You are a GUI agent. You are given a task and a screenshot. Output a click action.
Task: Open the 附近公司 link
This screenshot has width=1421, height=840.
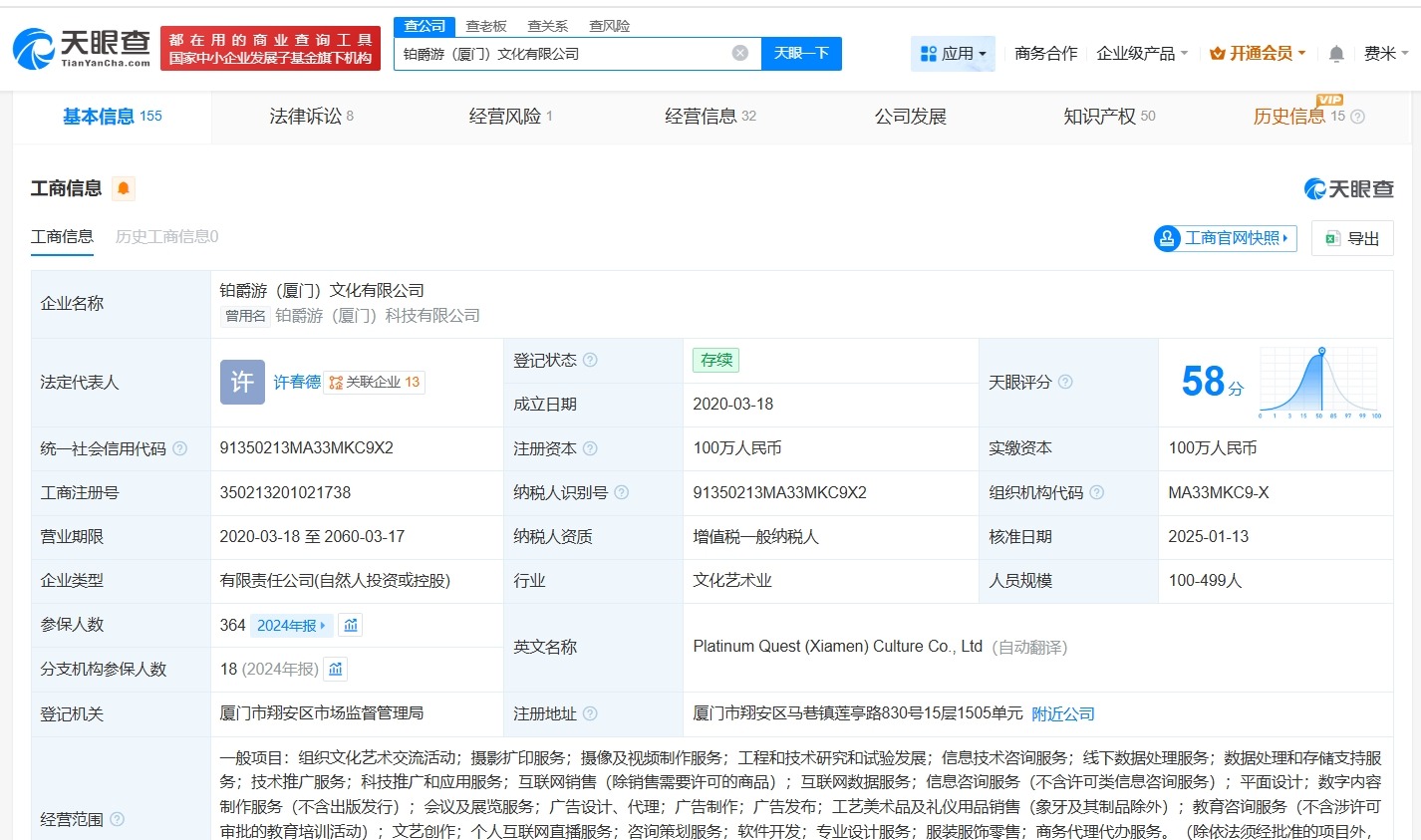[1062, 713]
